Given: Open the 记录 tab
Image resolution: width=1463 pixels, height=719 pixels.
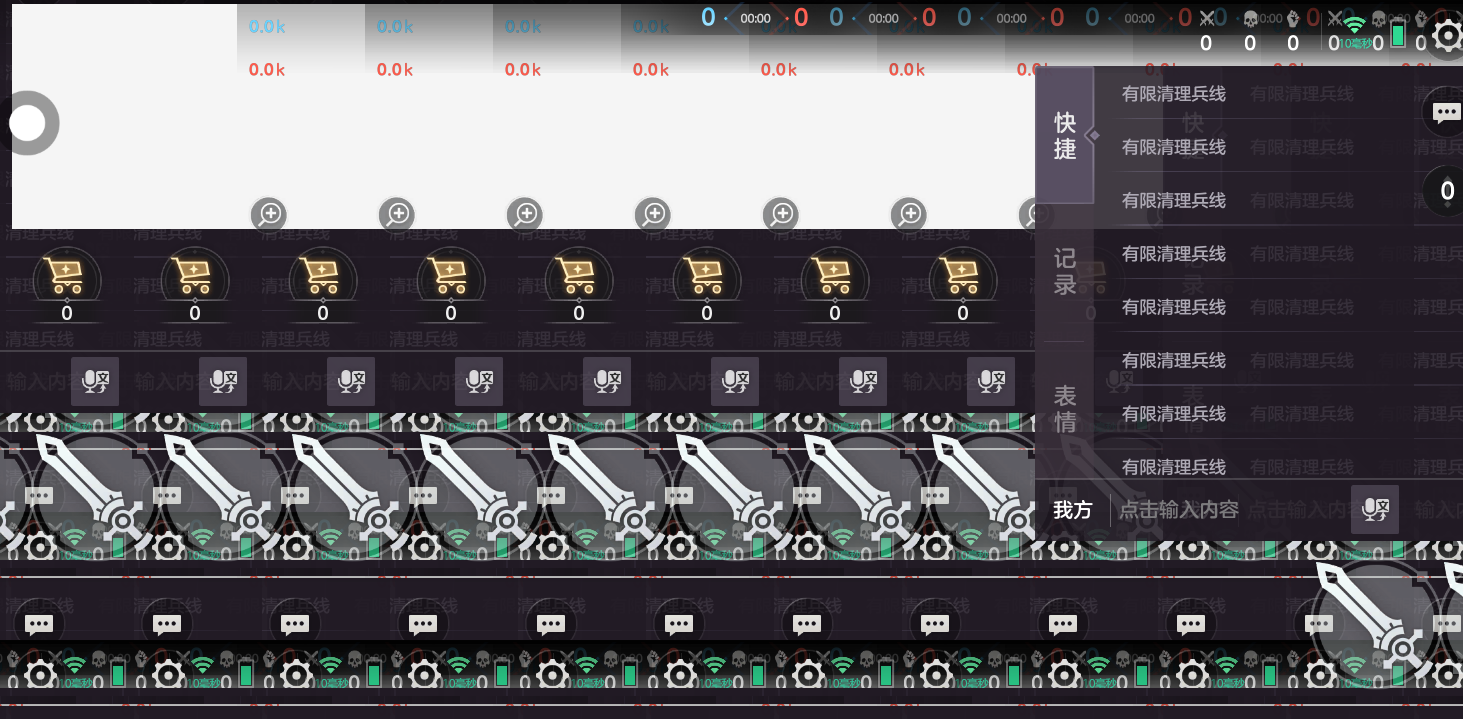Looking at the screenshot, I should (1065, 272).
